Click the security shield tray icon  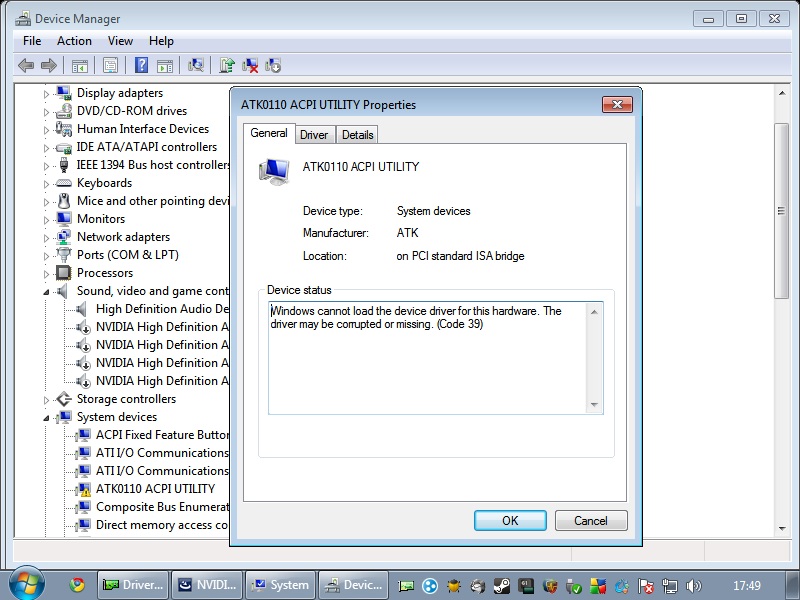click(x=549, y=586)
